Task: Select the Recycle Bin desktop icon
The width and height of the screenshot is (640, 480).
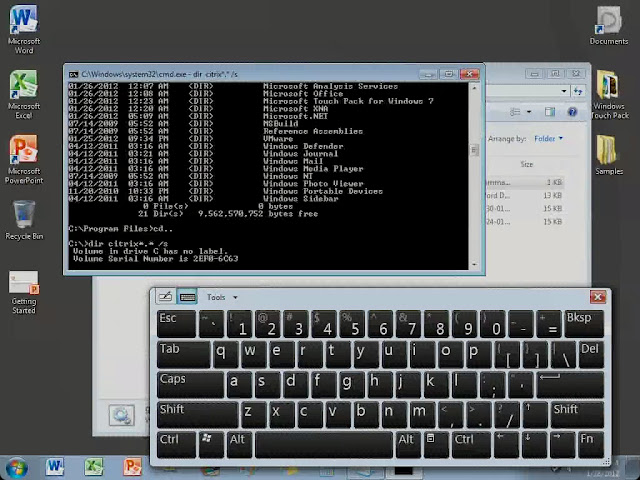Action: pyautogui.click(x=24, y=220)
